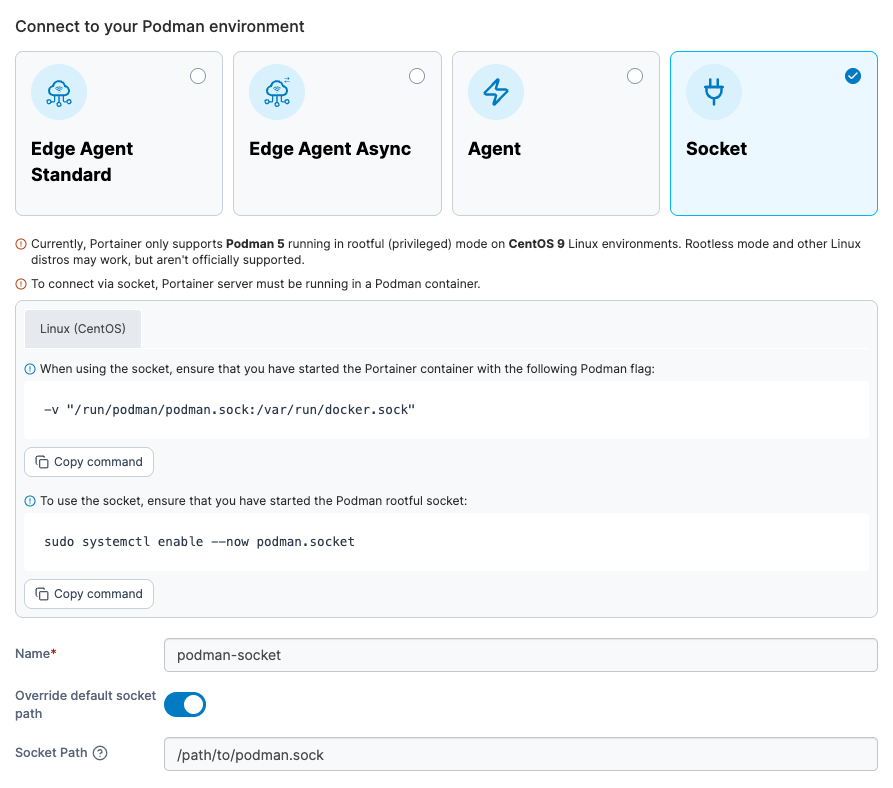The width and height of the screenshot is (893, 788).
Task: Click the info icon beside Podman flag note
Action: pyautogui.click(x=30, y=369)
